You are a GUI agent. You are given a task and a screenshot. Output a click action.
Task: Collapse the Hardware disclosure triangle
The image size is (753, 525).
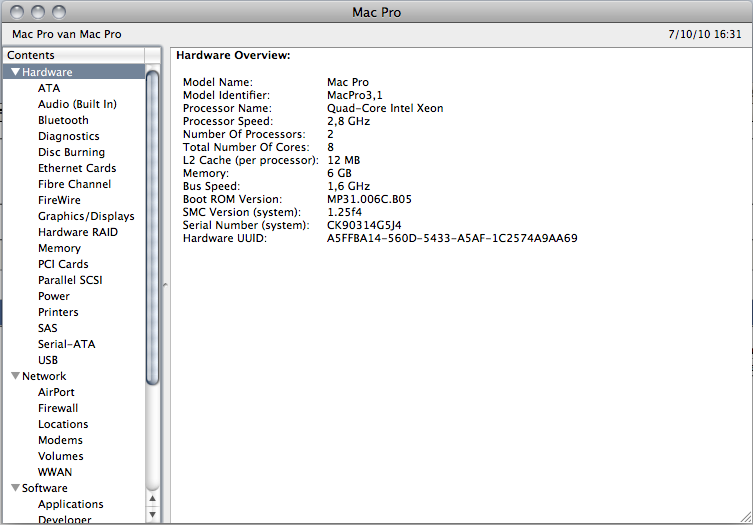[x=15, y=72]
